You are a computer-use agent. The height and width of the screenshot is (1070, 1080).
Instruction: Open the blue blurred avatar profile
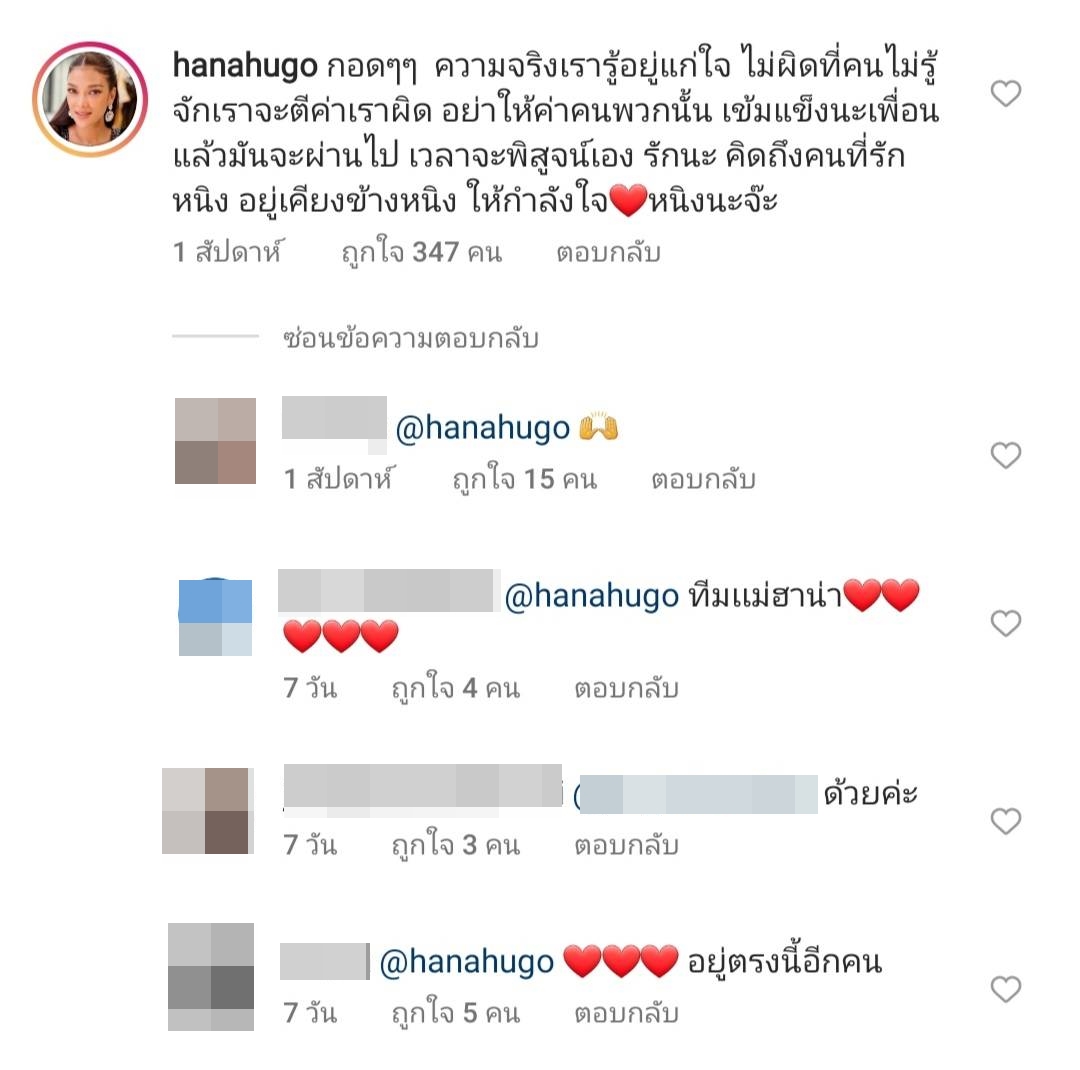pos(215,617)
